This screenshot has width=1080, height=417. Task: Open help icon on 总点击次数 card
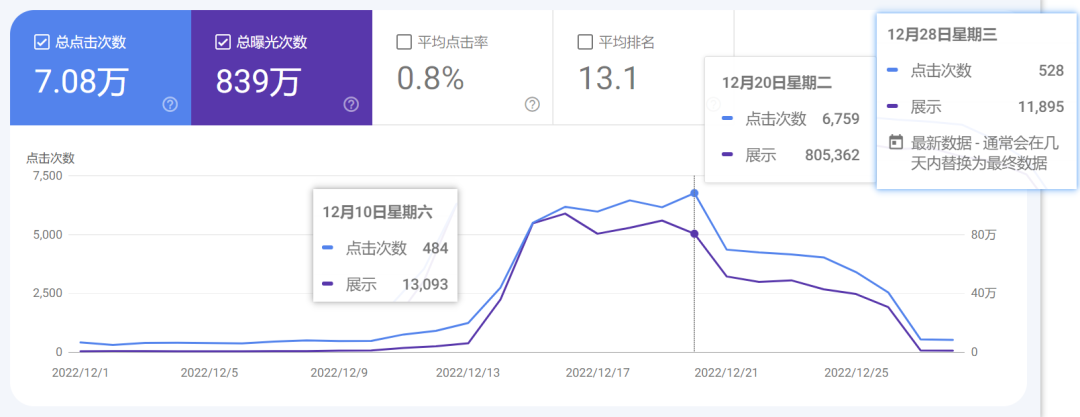click(170, 105)
